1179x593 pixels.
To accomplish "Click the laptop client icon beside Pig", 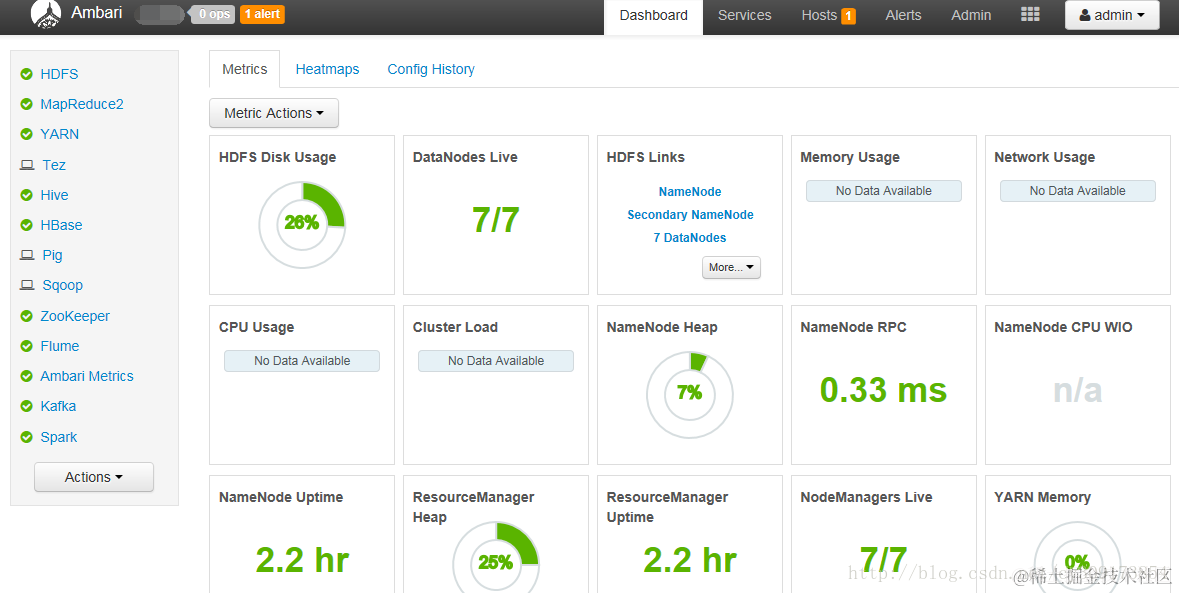I will click(27, 255).
